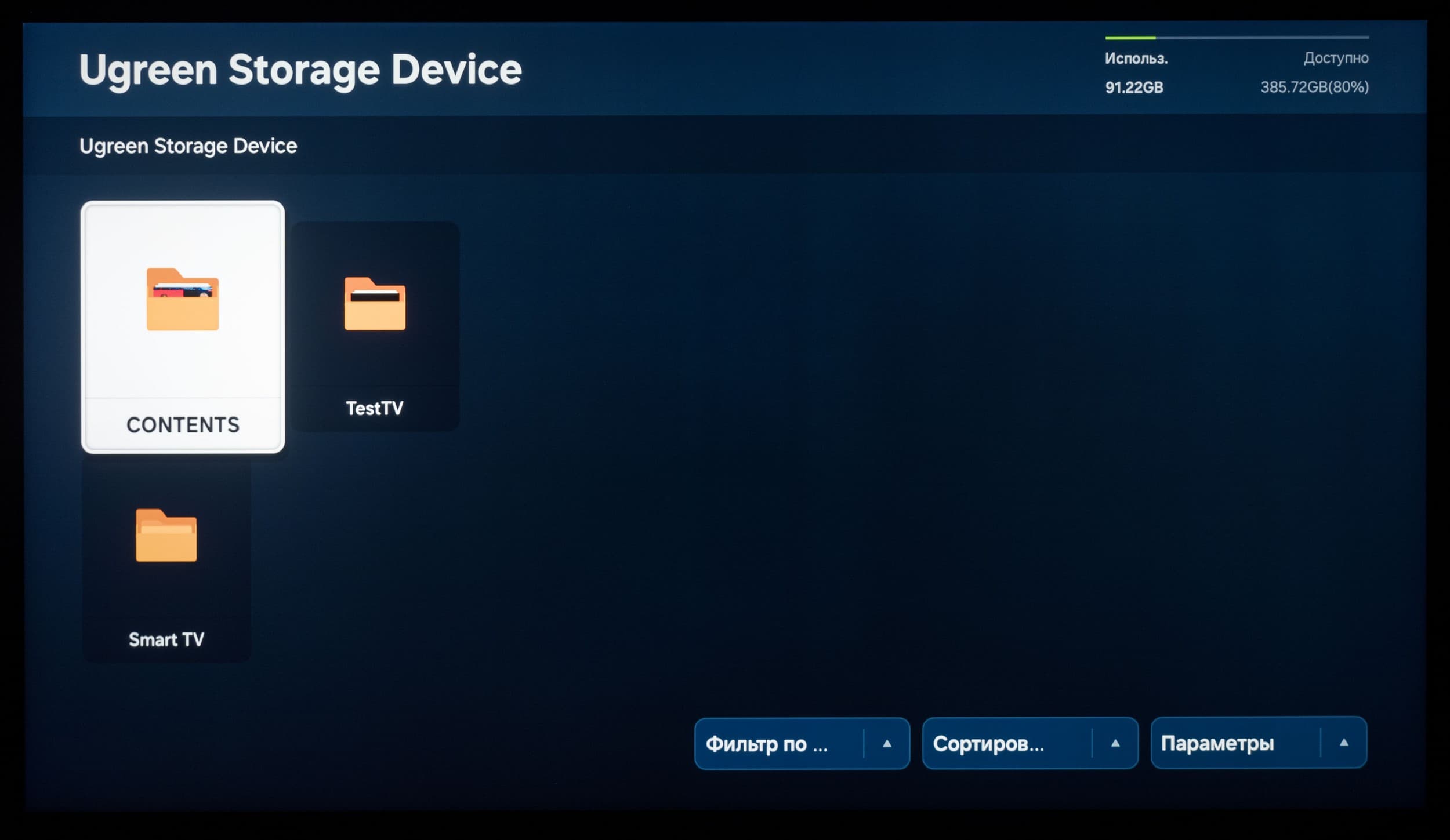
Task: Click the Фильтр по ... button text
Action: point(766,744)
